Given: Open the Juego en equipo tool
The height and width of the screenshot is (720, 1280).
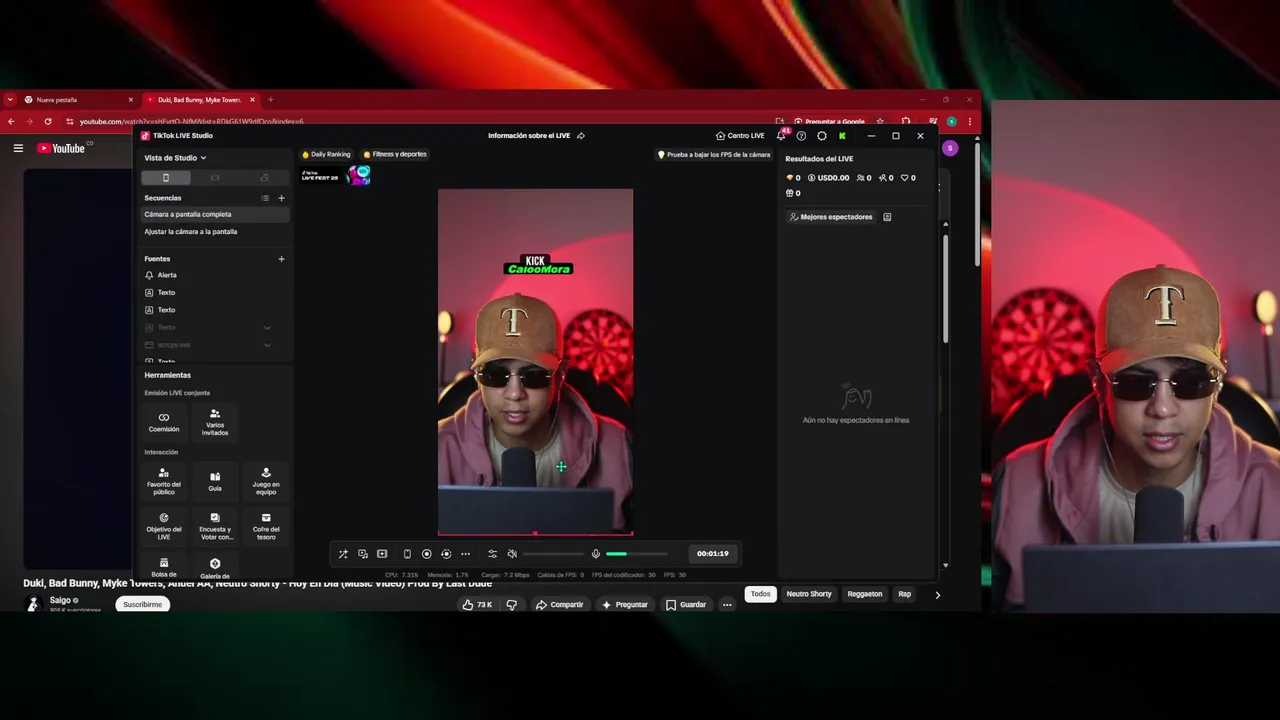Looking at the screenshot, I should [266, 481].
